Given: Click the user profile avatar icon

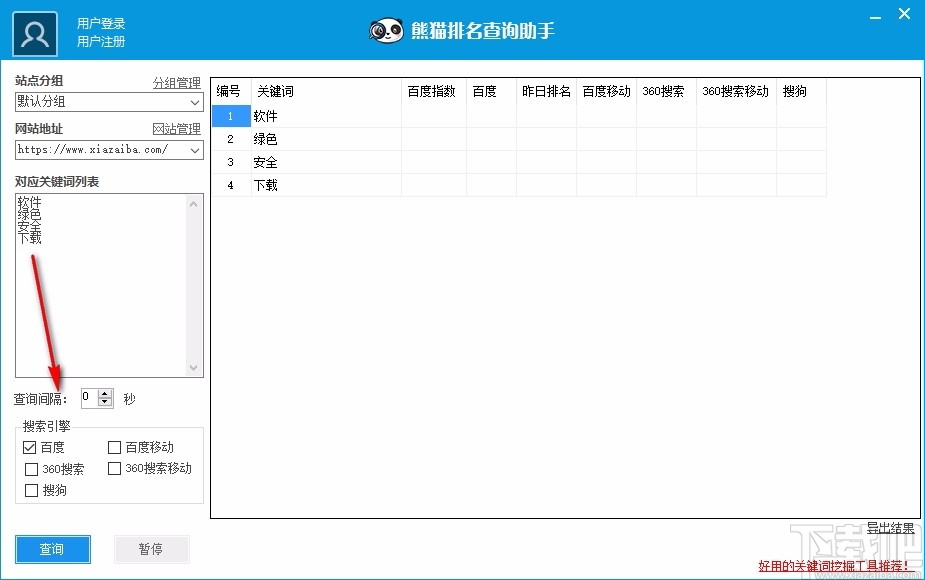Looking at the screenshot, I should (34, 30).
